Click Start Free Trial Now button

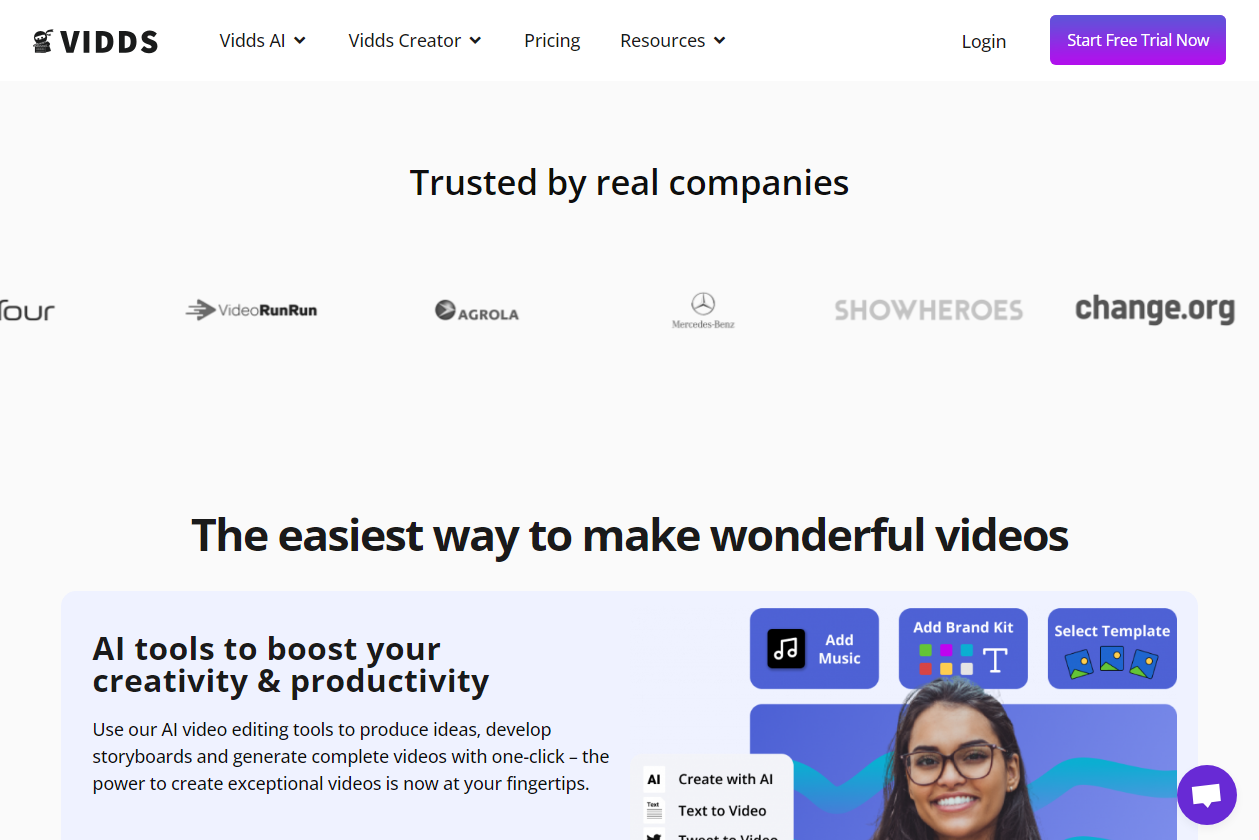pyautogui.click(x=1138, y=40)
